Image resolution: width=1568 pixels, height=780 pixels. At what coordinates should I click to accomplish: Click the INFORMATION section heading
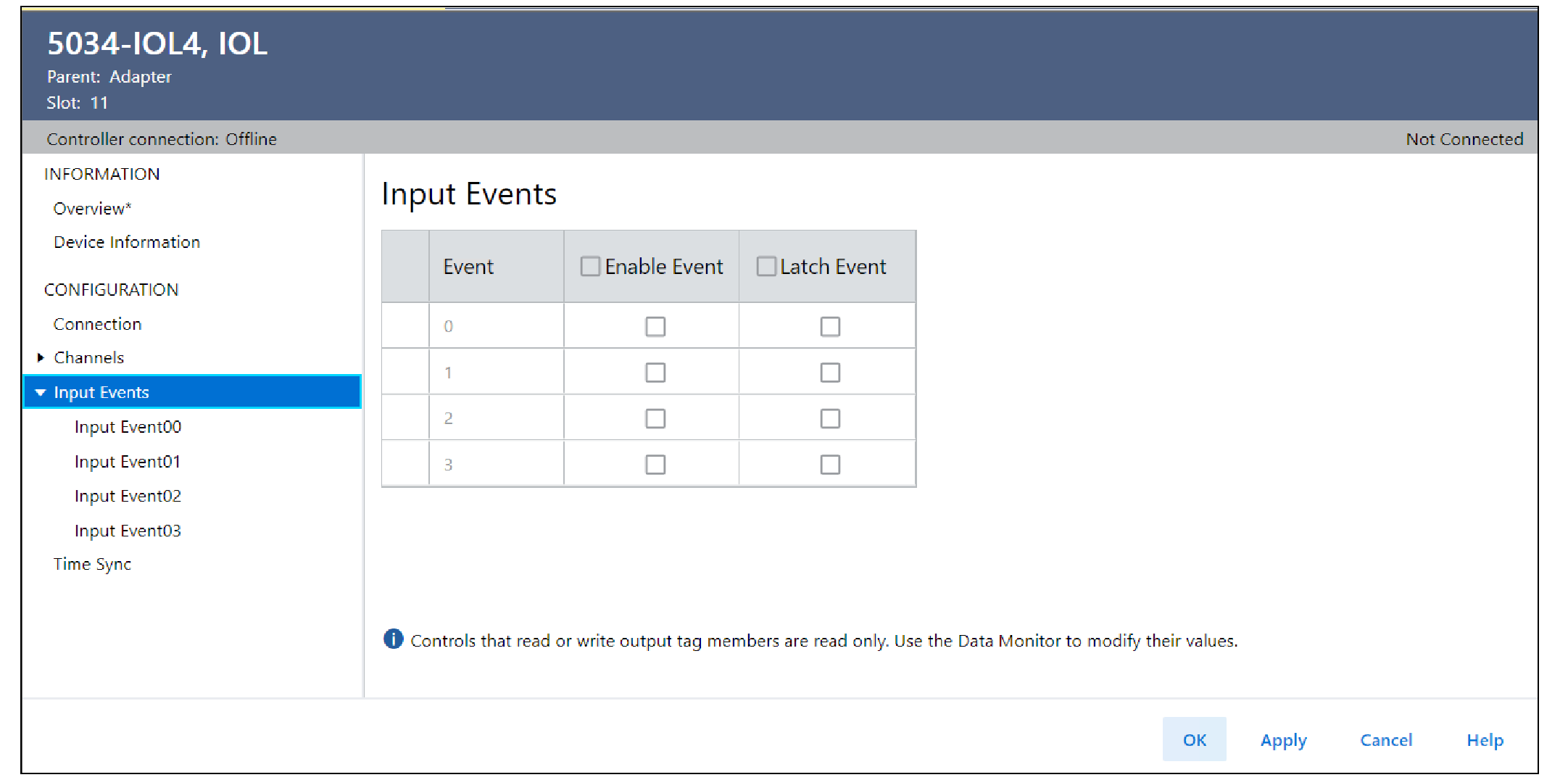(x=102, y=174)
